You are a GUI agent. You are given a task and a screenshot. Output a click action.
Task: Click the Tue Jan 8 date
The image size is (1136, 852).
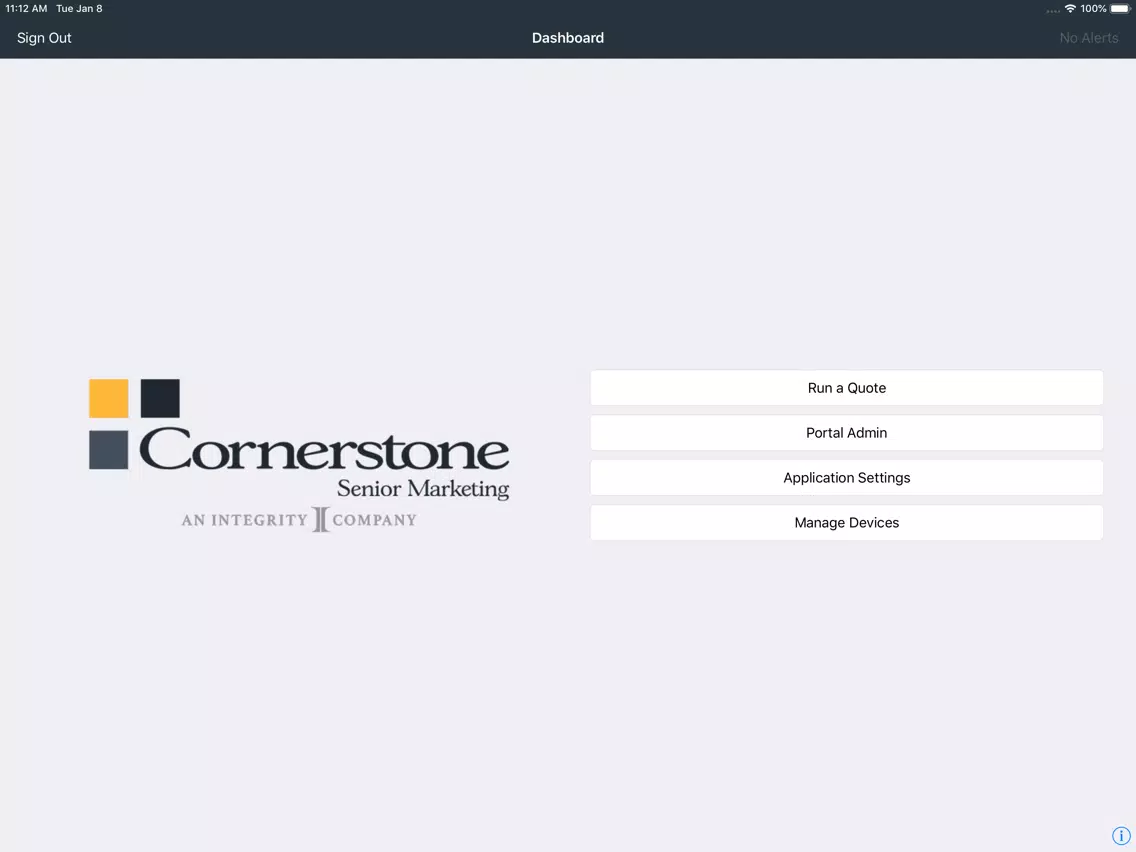pyautogui.click(x=79, y=9)
